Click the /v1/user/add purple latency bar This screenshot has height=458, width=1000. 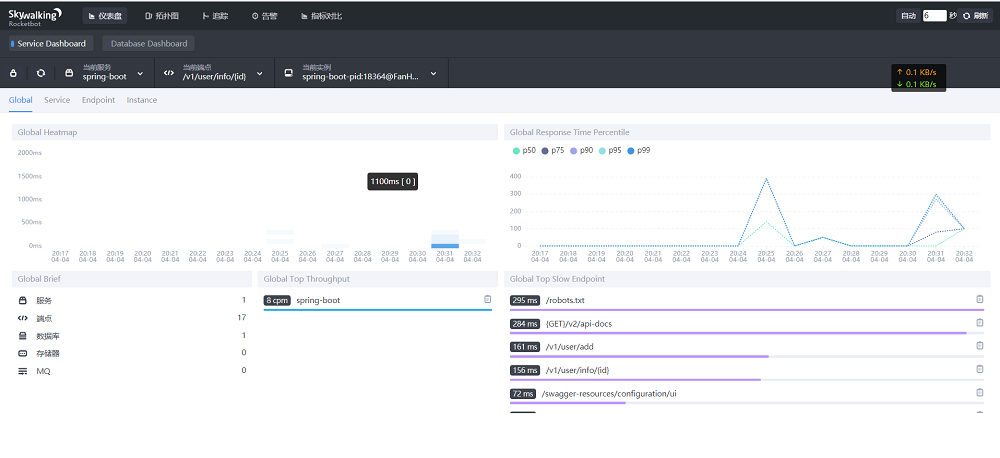639,356
